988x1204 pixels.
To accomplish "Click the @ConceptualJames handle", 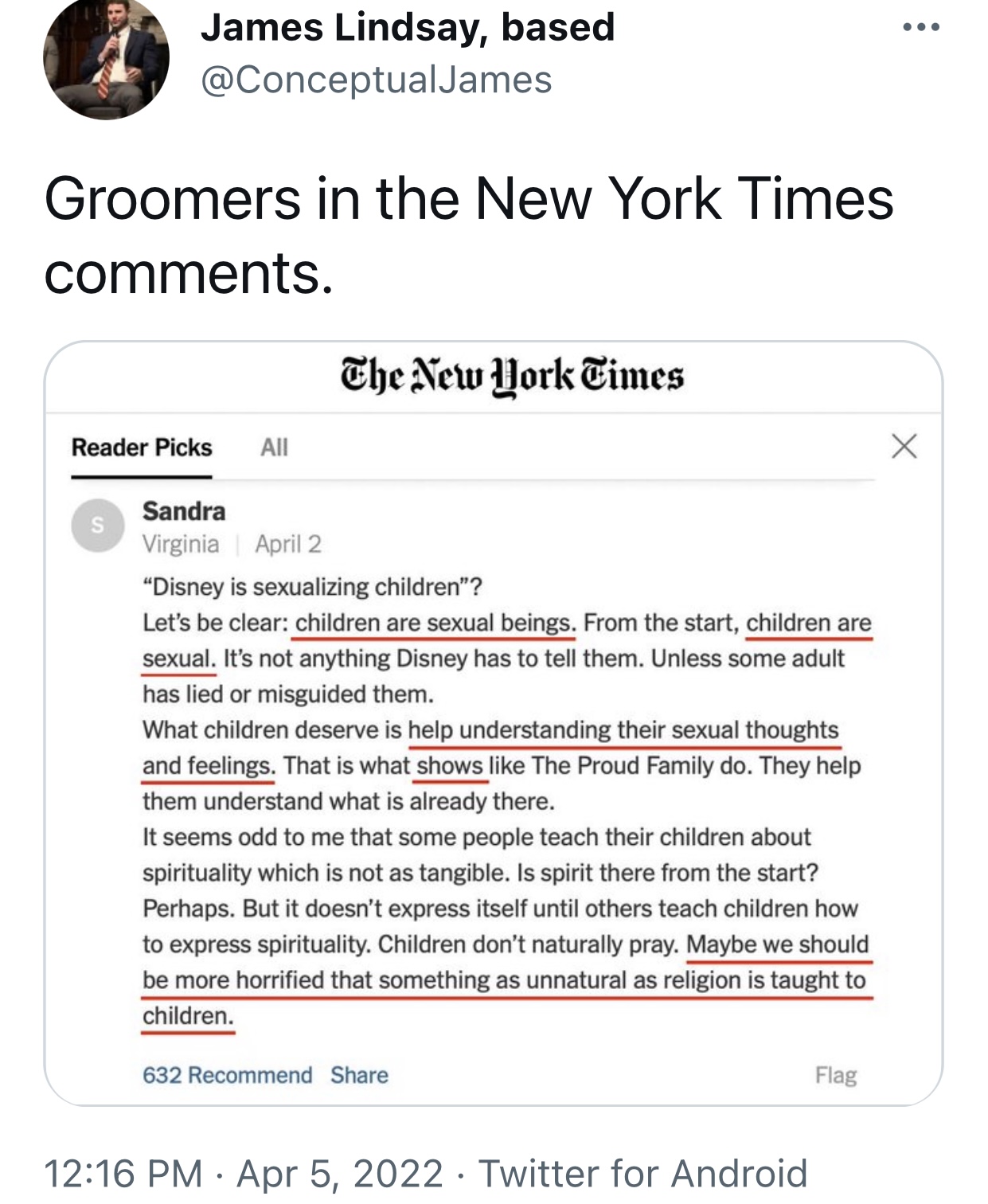I will click(x=377, y=80).
